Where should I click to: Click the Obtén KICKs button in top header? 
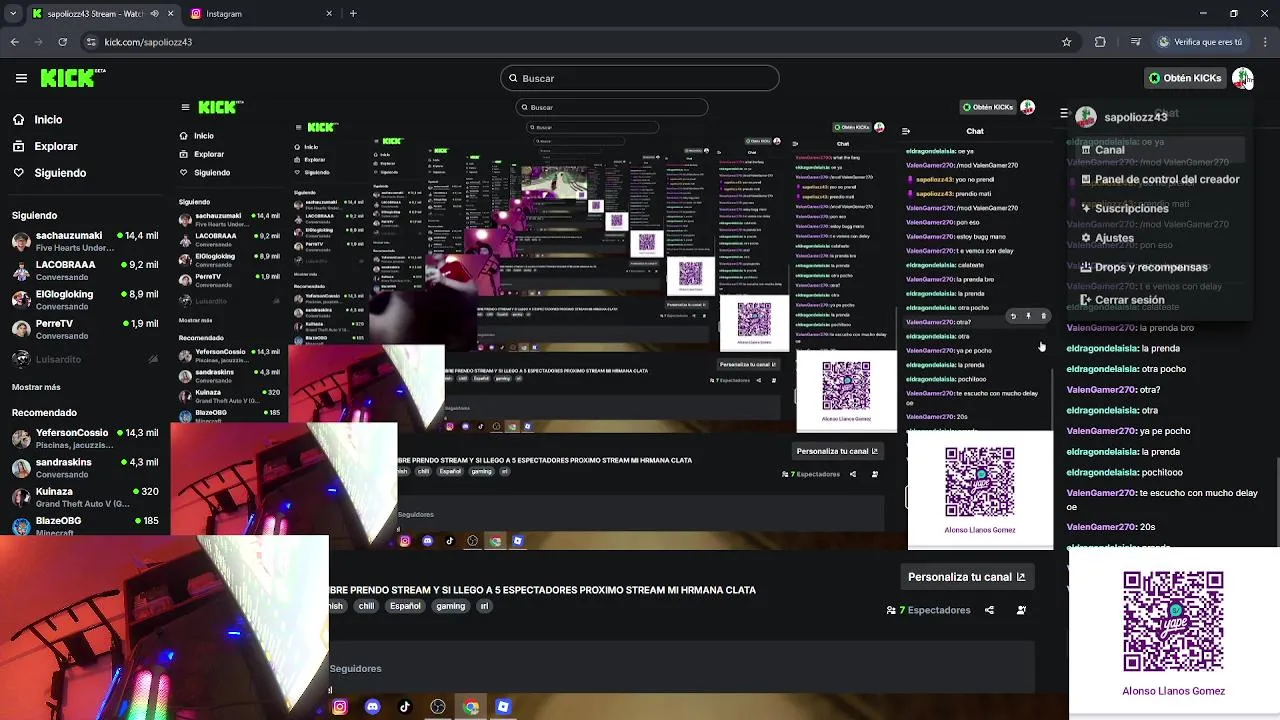[x=1185, y=78]
